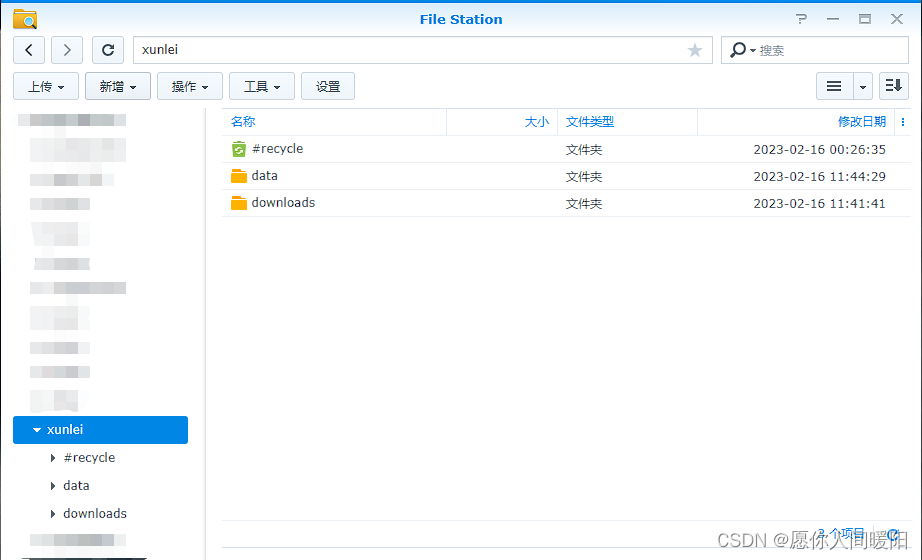The width and height of the screenshot is (922, 560).
Task: Select the downloads folder name in list
Action: pyautogui.click(x=283, y=203)
